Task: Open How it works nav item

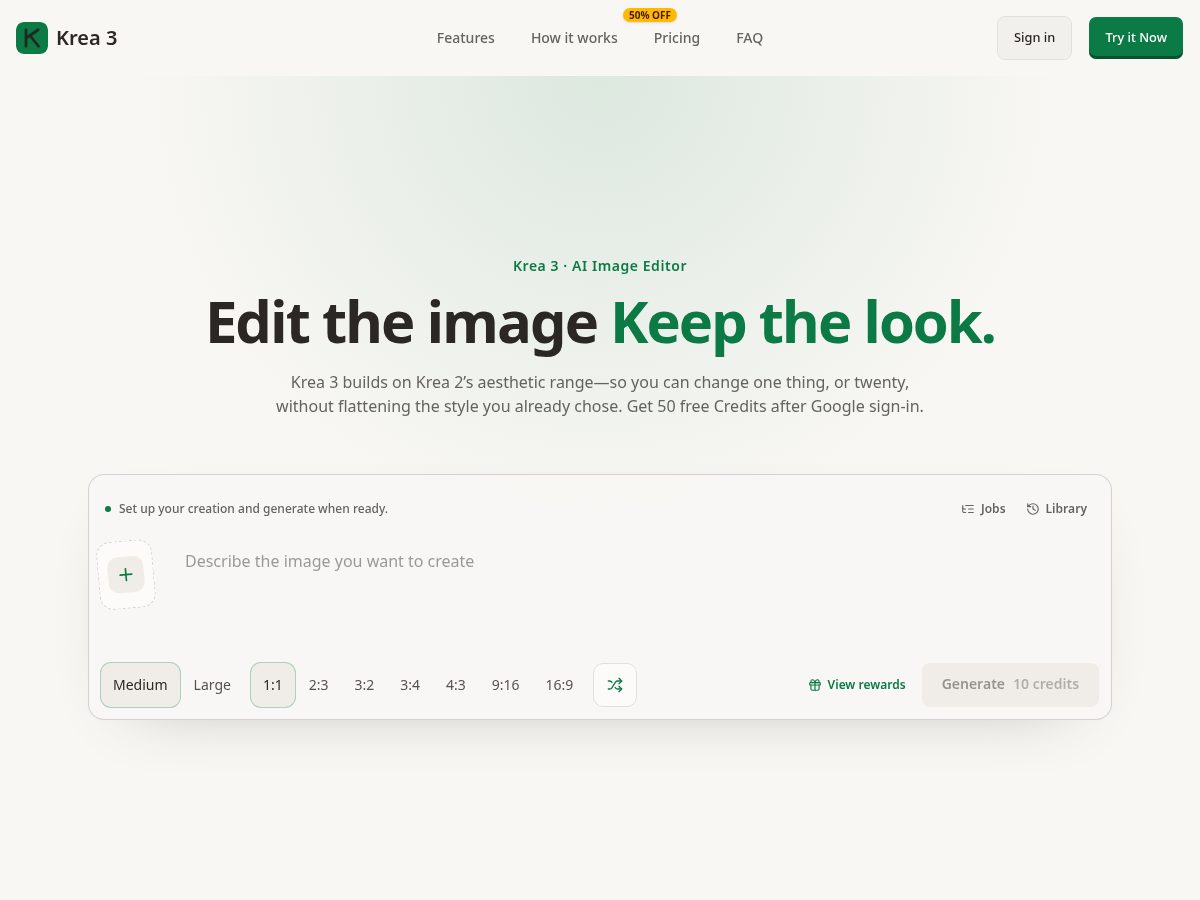Action: point(574,38)
